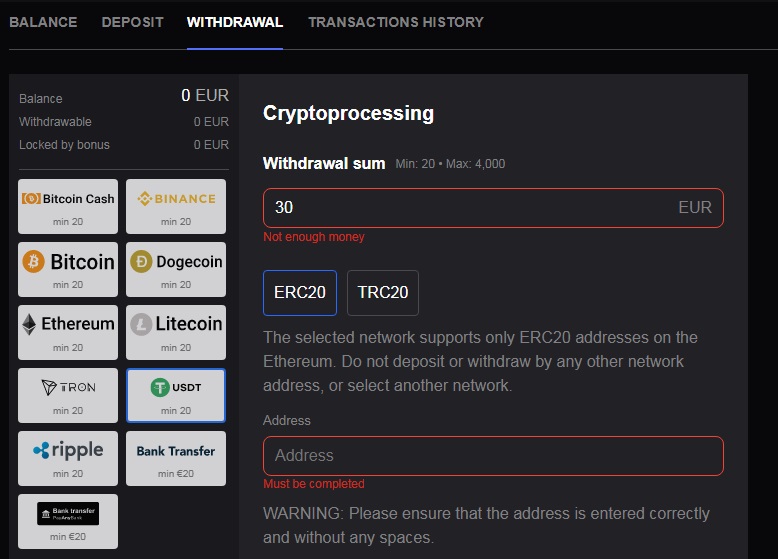This screenshot has width=778, height=559.
Task: Switch to the TRC20 network
Action: coord(383,293)
